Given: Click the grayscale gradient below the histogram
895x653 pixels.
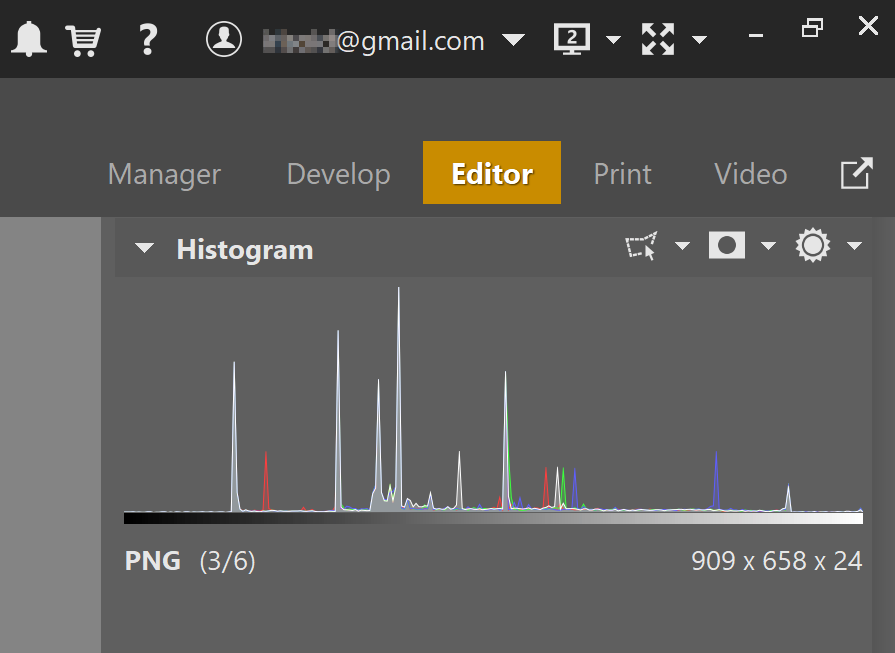Looking at the screenshot, I should point(492,517).
